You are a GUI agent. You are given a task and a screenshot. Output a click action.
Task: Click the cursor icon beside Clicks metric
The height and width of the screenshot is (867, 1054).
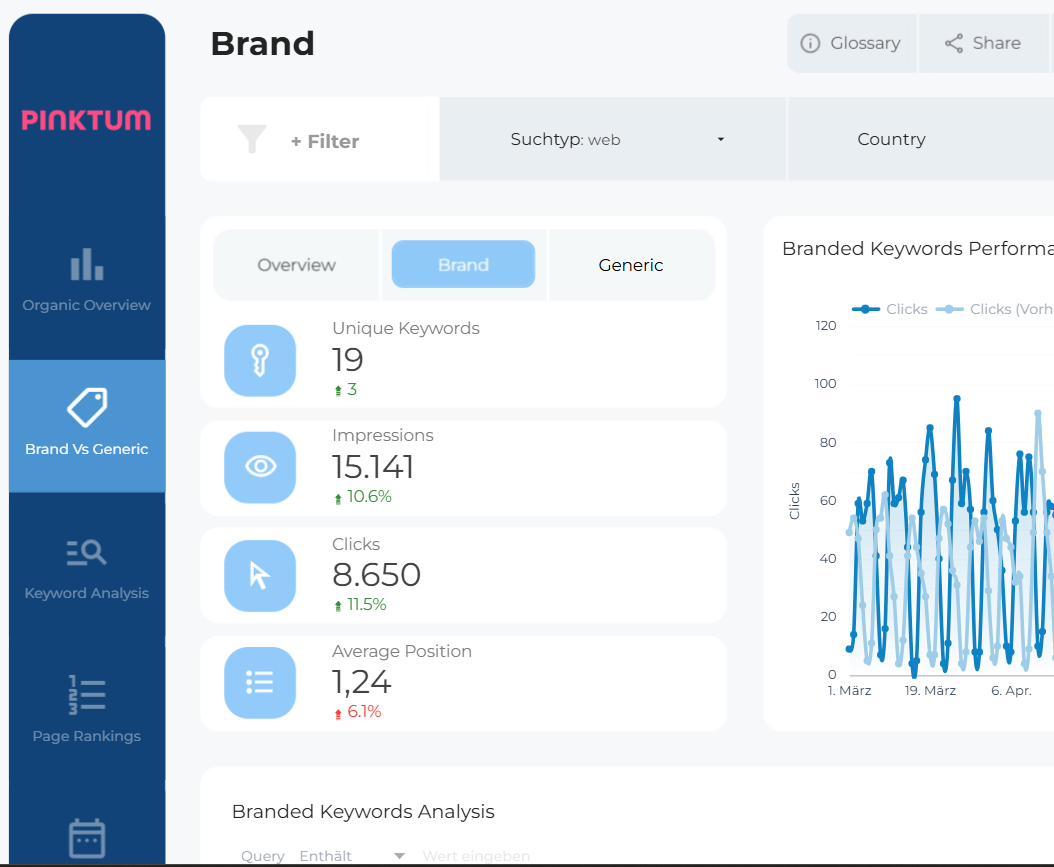tap(260, 575)
